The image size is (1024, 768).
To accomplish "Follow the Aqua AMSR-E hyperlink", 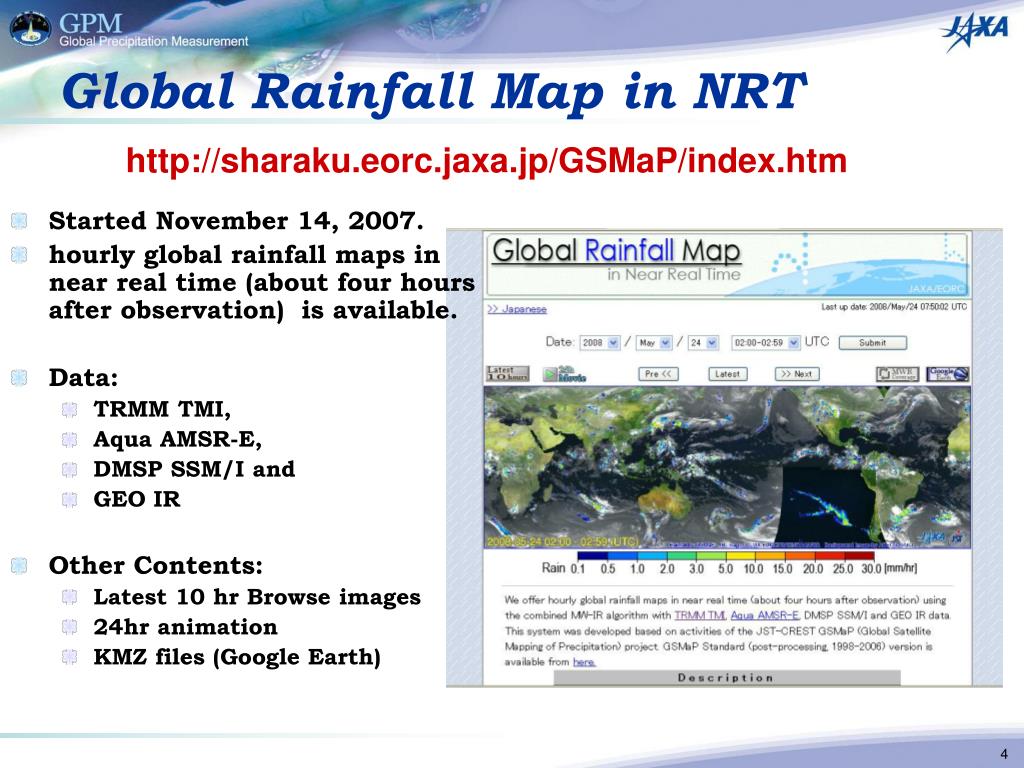I will tap(764, 615).
